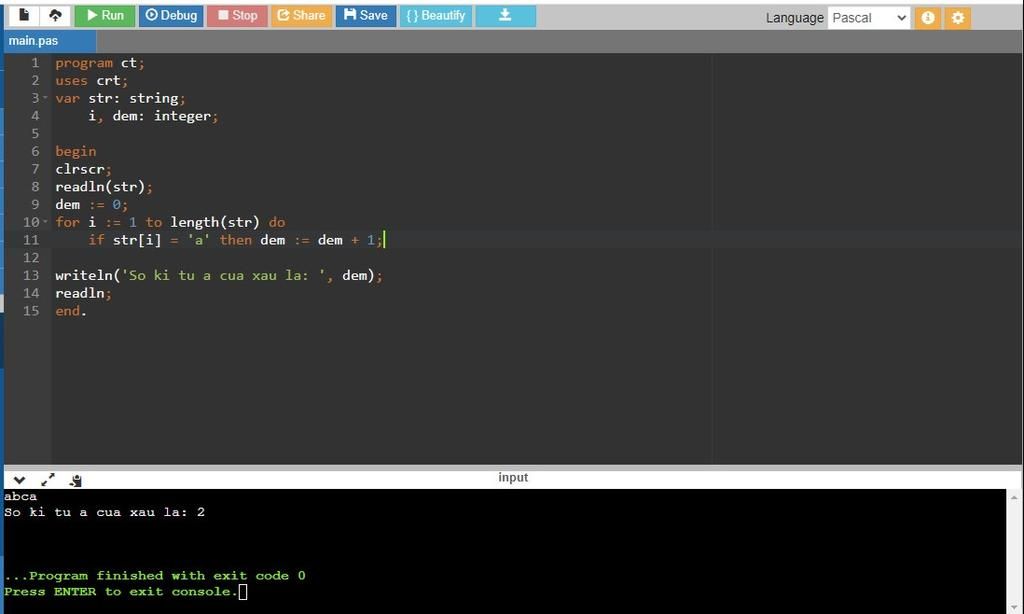The width and height of the screenshot is (1024, 614).
Task: Click 'Press ENTER to exit console.' prompt
Action: click(121, 592)
